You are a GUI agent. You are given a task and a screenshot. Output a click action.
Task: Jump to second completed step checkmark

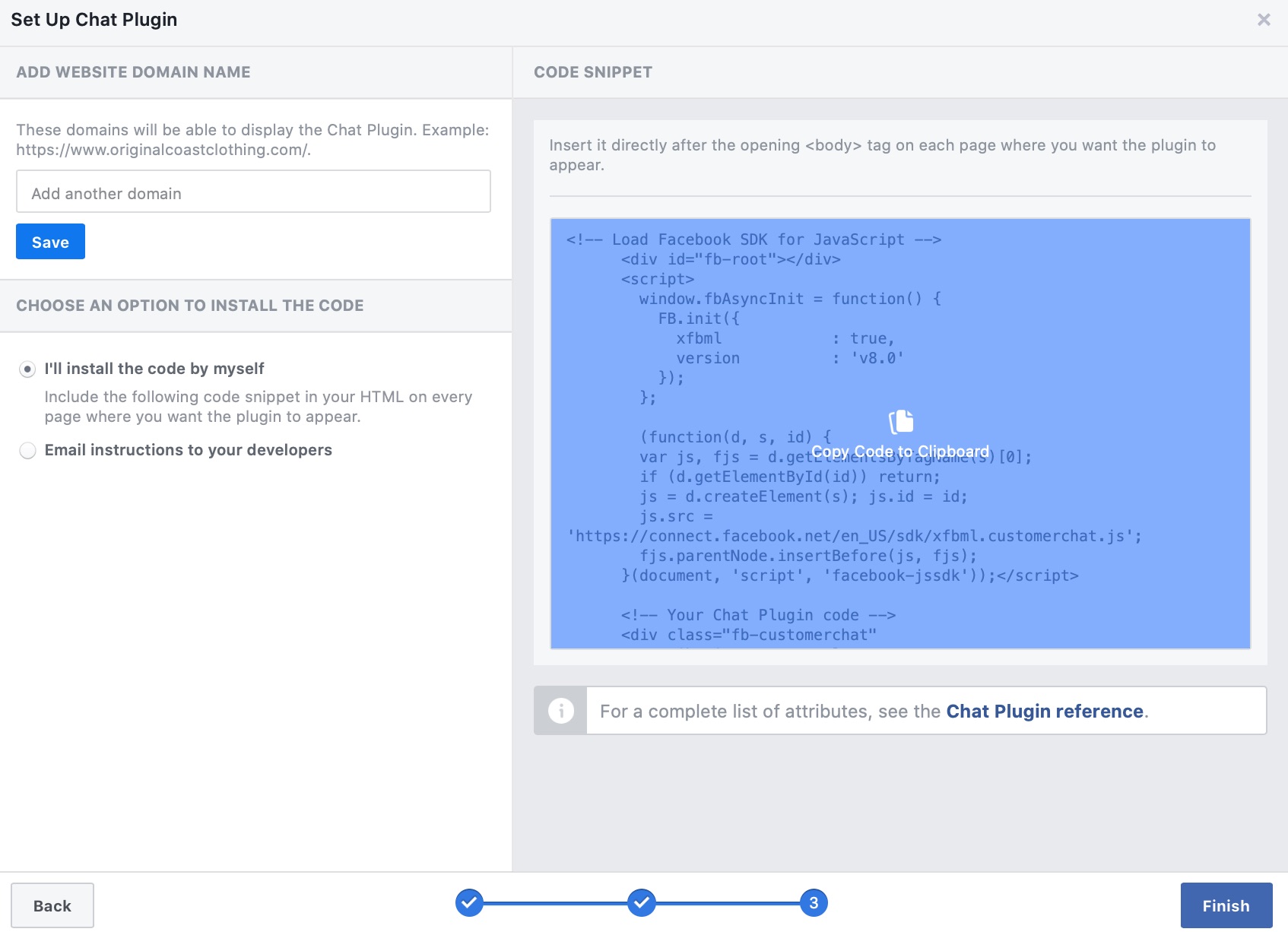pyautogui.click(x=642, y=903)
